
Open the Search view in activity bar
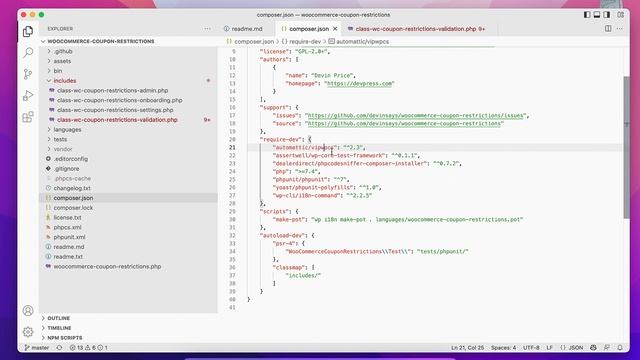pyautogui.click(x=28, y=53)
